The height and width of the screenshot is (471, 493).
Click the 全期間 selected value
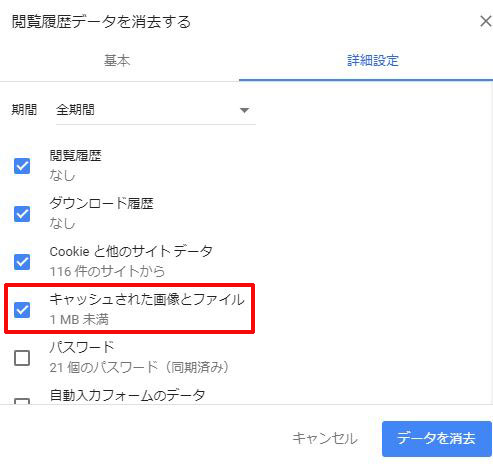pyautogui.click(x=75, y=110)
